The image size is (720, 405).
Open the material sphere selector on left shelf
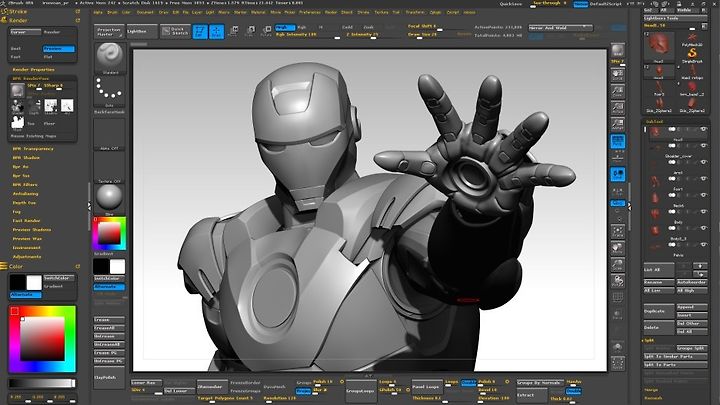[x=109, y=198]
